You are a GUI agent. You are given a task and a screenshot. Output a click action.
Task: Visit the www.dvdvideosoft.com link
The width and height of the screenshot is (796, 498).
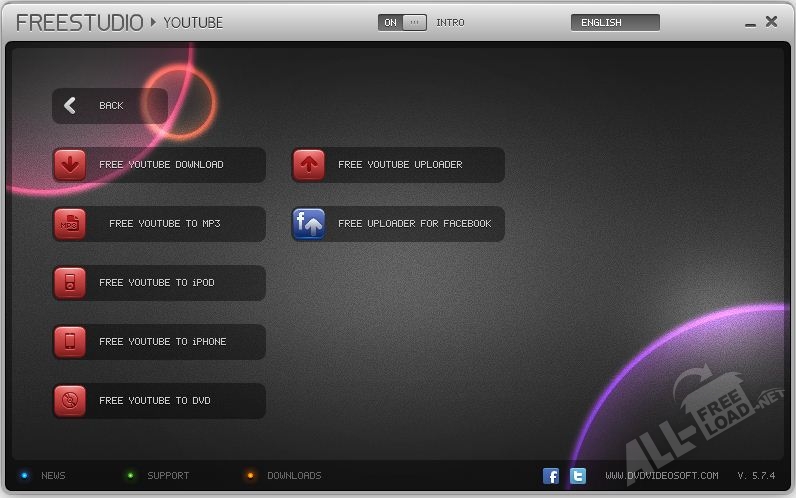(661, 476)
